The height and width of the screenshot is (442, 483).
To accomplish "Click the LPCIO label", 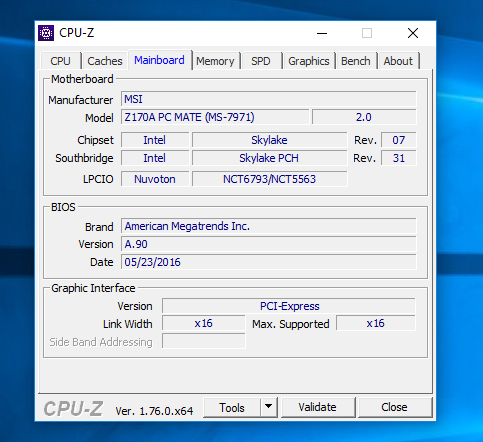I will pos(98,179).
